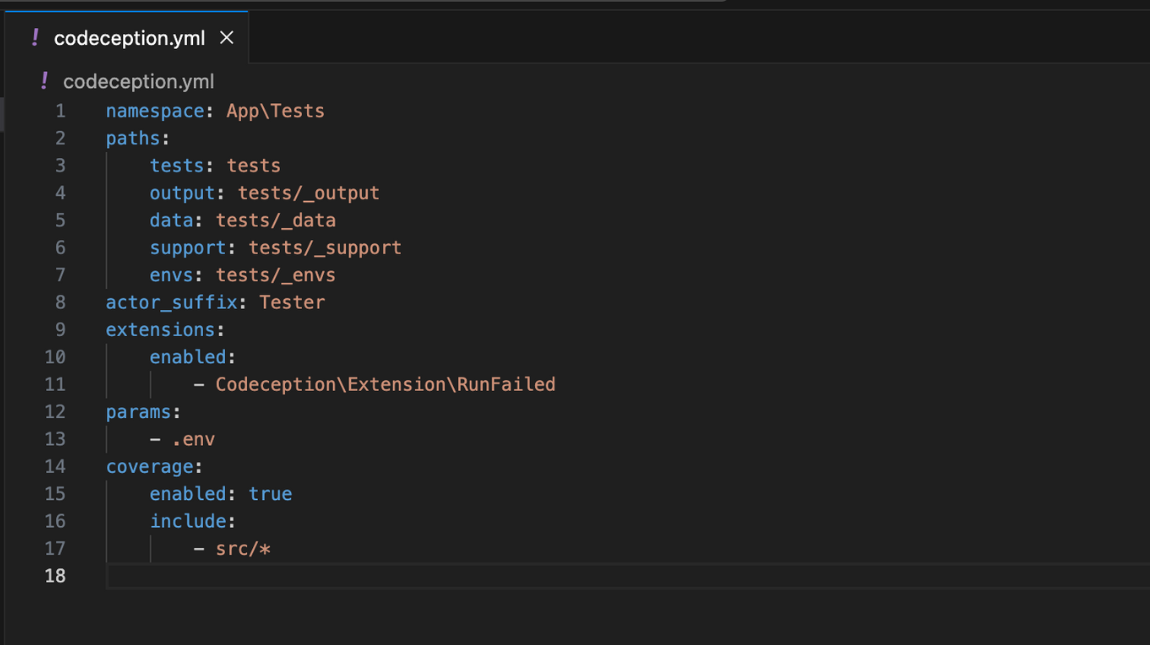The height and width of the screenshot is (650, 1150).
Task: Click the .env params list item
Action: [x=196, y=438]
